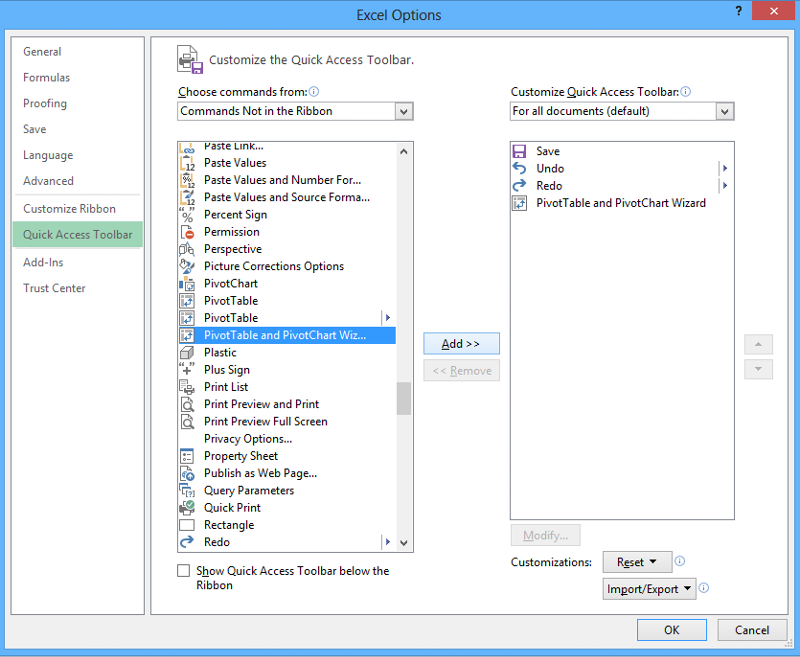Click the Query Parameters icon
This screenshot has width=800, height=657.
[187, 491]
